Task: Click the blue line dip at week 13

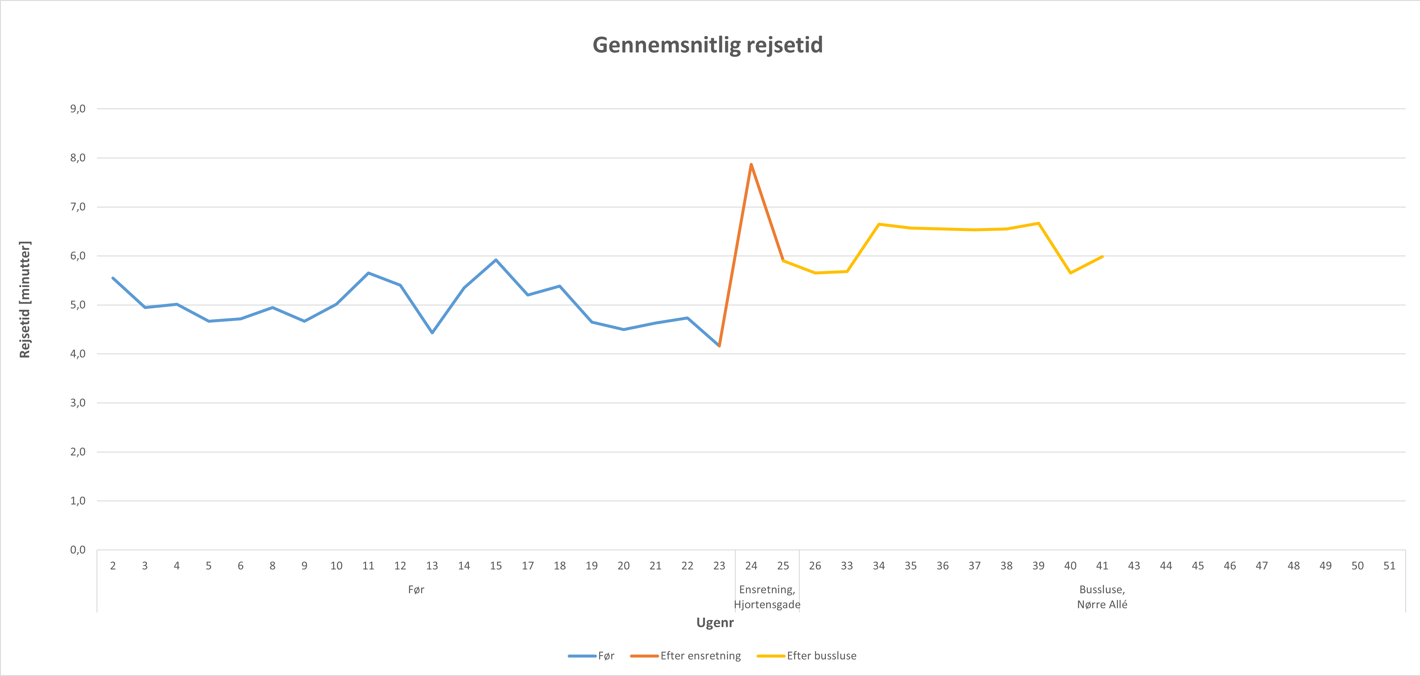Action: [432, 332]
